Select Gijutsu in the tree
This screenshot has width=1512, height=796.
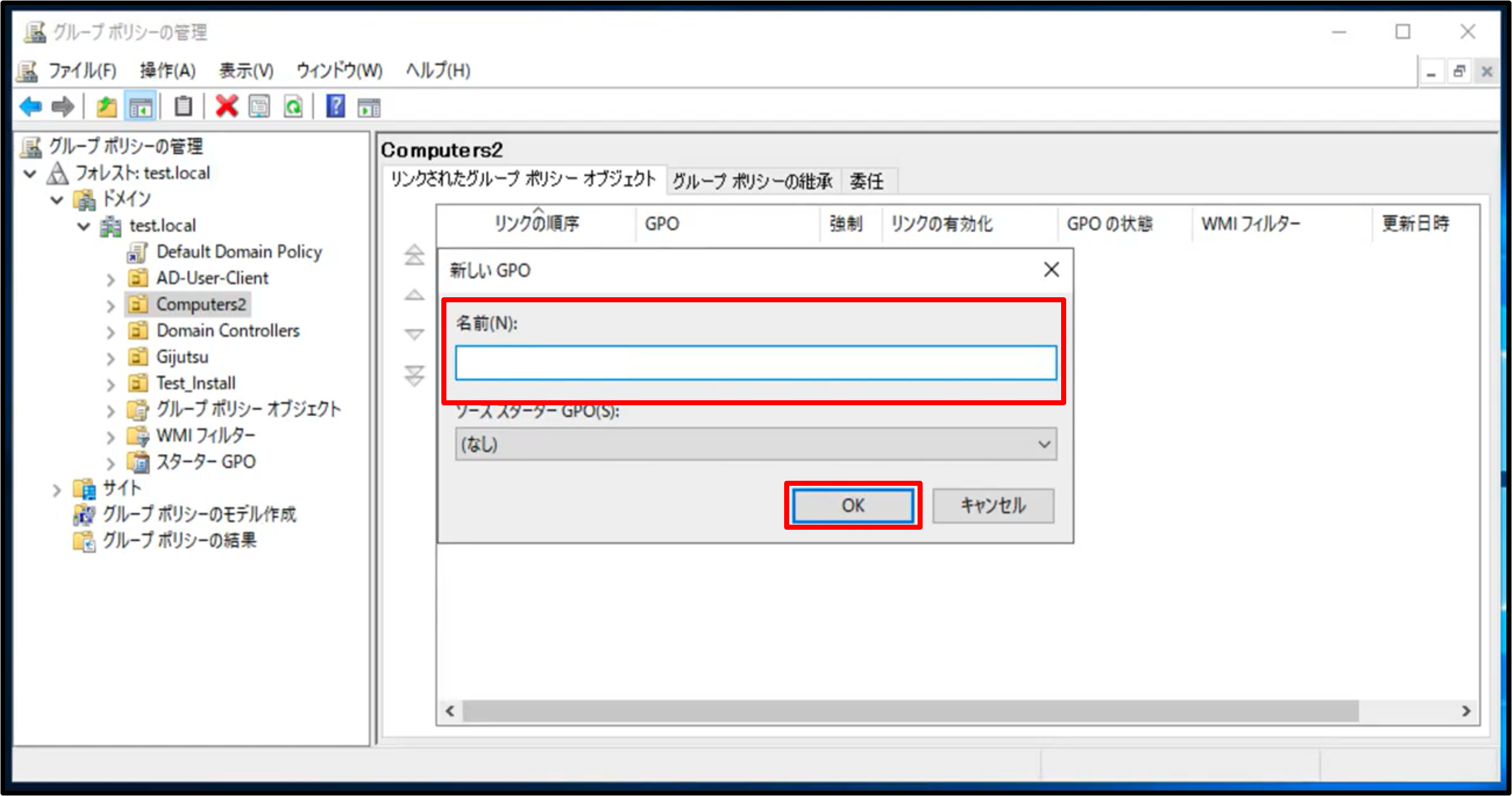[182, 357]
